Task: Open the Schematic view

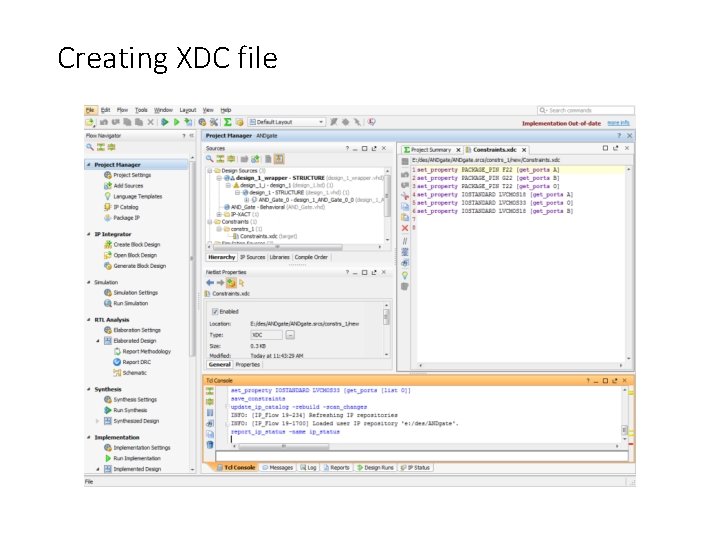Action: tap(135, 373)
